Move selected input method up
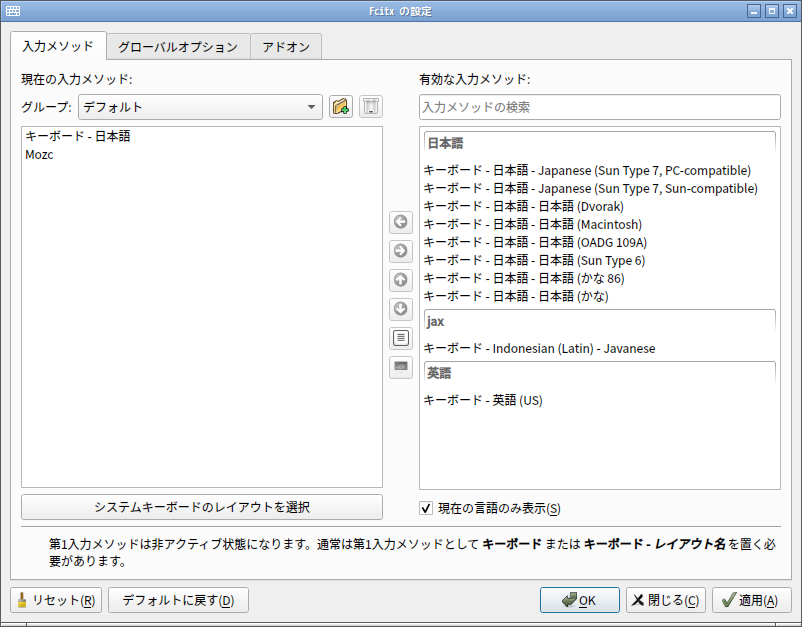The width and height of the screenshot is (802, 627). (x=401, y=280)
